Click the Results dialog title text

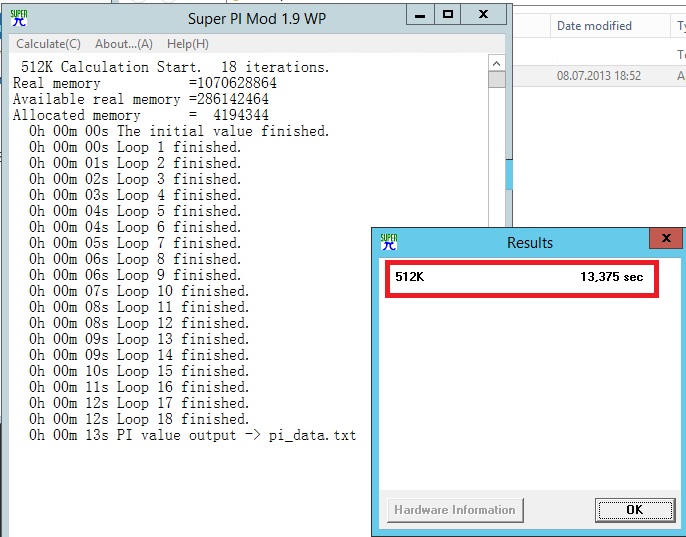(x=530, y=242)
